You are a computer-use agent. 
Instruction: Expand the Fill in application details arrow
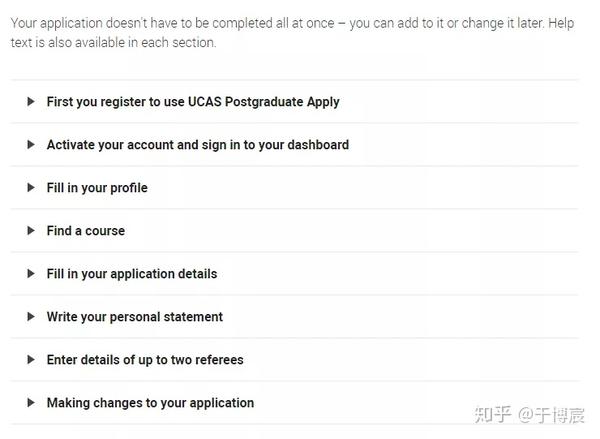click(31, 274)
